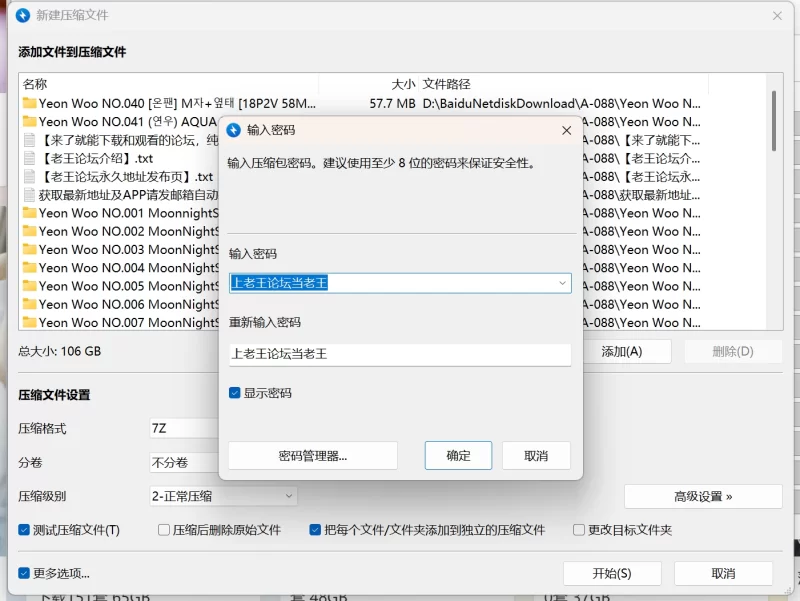Click file icon of 老王论坛永久地址发布页.txt
Screen dimensions: 800x601
(29, 176)
